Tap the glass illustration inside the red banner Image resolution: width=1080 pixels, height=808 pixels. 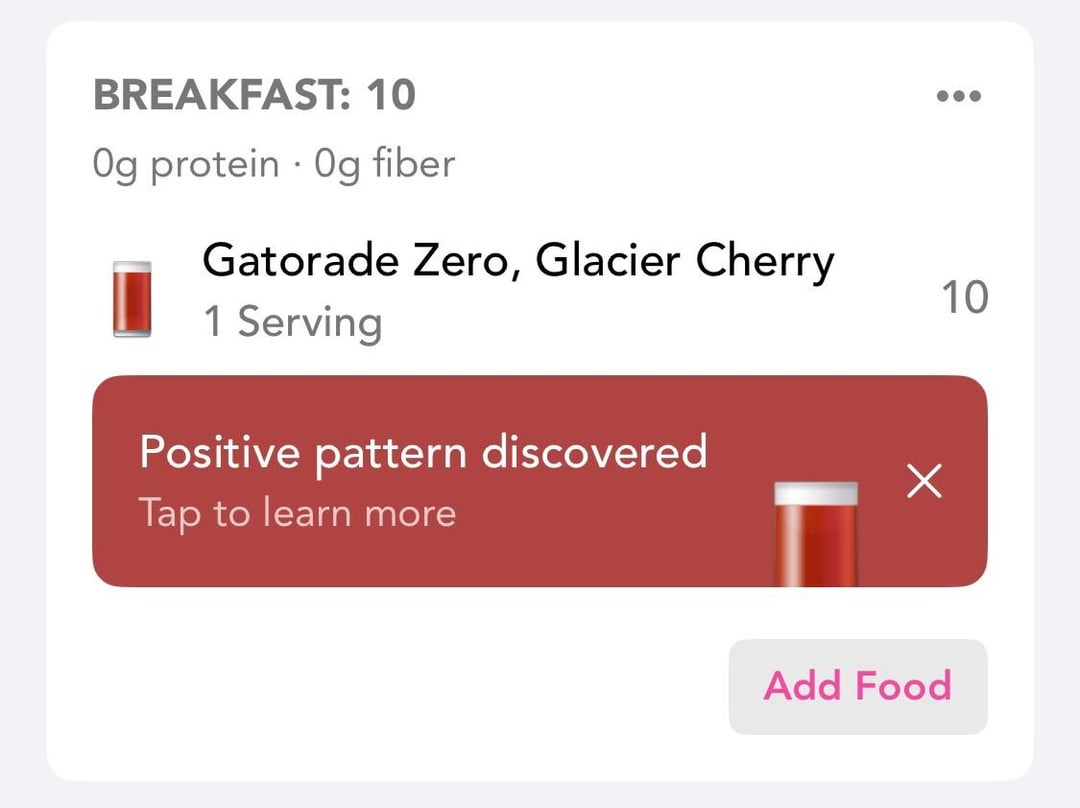pos(816,533)
